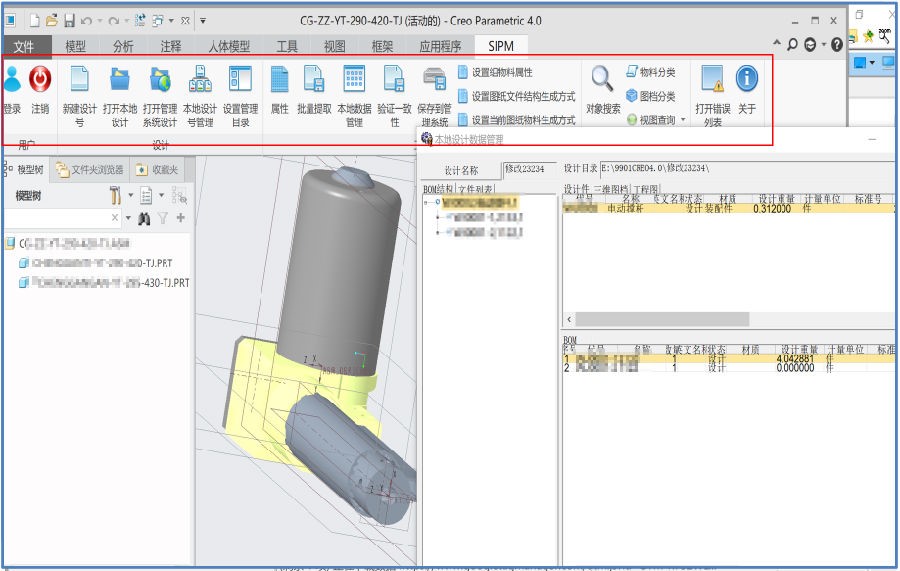900x571 pixels.
Task: Click 打开本地设计 folder icon
Action: (x=120, y=80)
